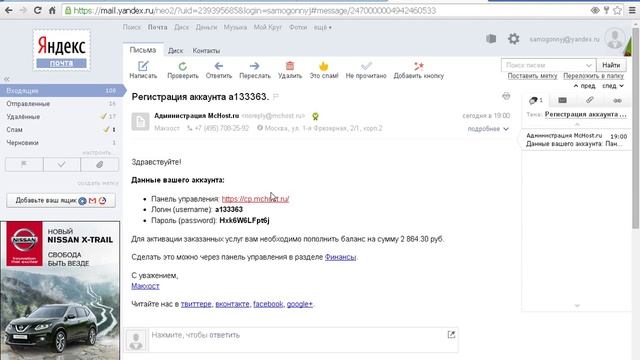Screen dimensions: 640x360
Task: Open Музыка in top services menu
Action: (x=235, y=27)
